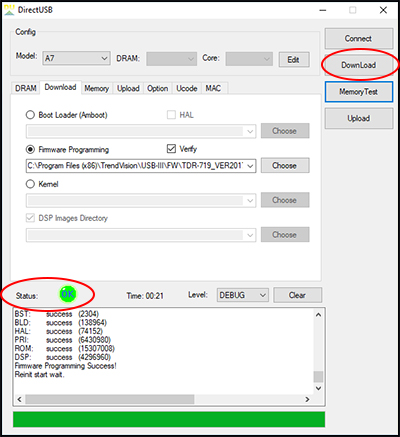This screenshot has height=437, width=400.
Task: Toggle the Verify checkbox
Action: pos(171,149)
